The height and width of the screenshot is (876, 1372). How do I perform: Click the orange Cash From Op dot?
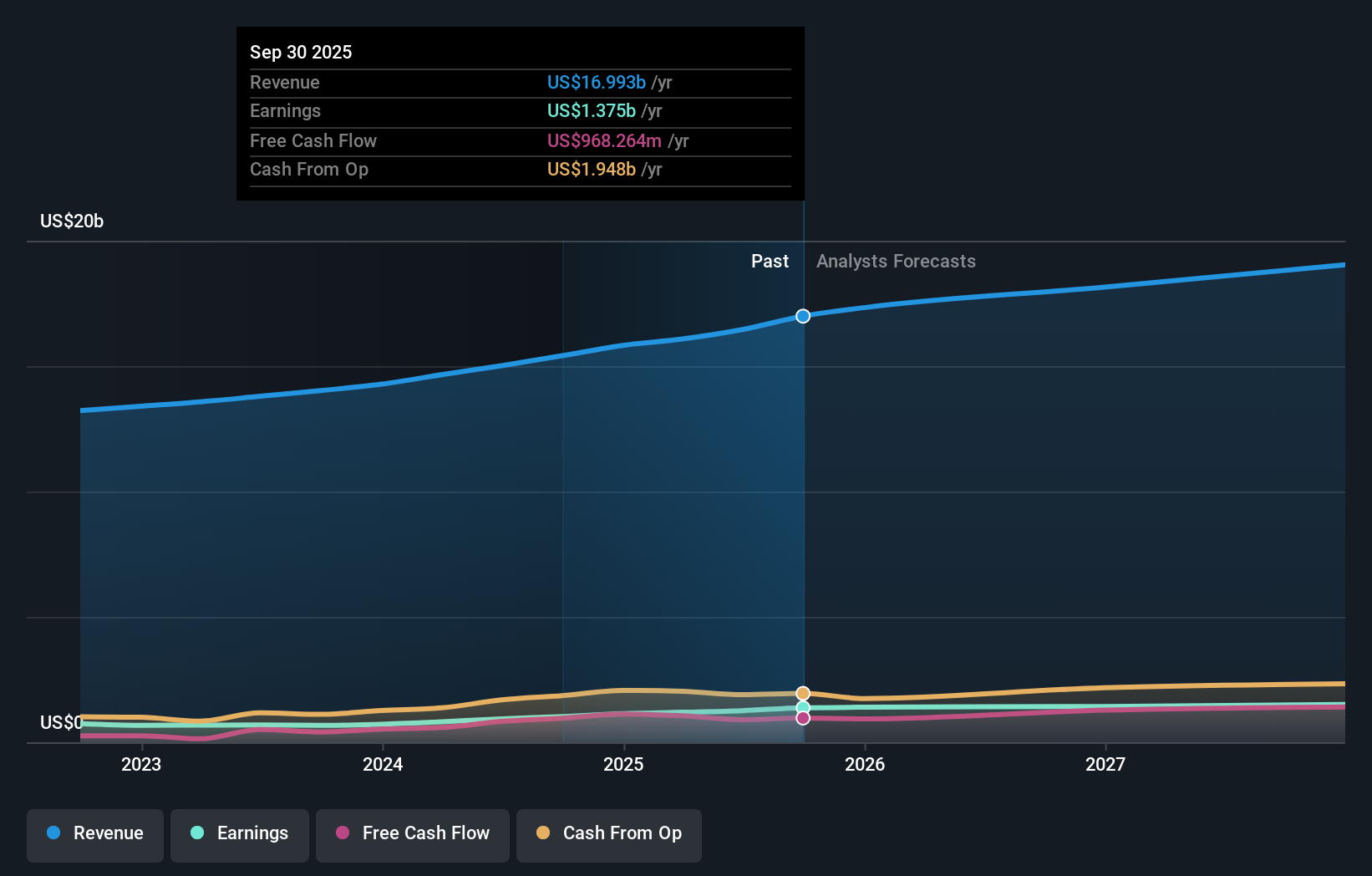coord(543,833)
